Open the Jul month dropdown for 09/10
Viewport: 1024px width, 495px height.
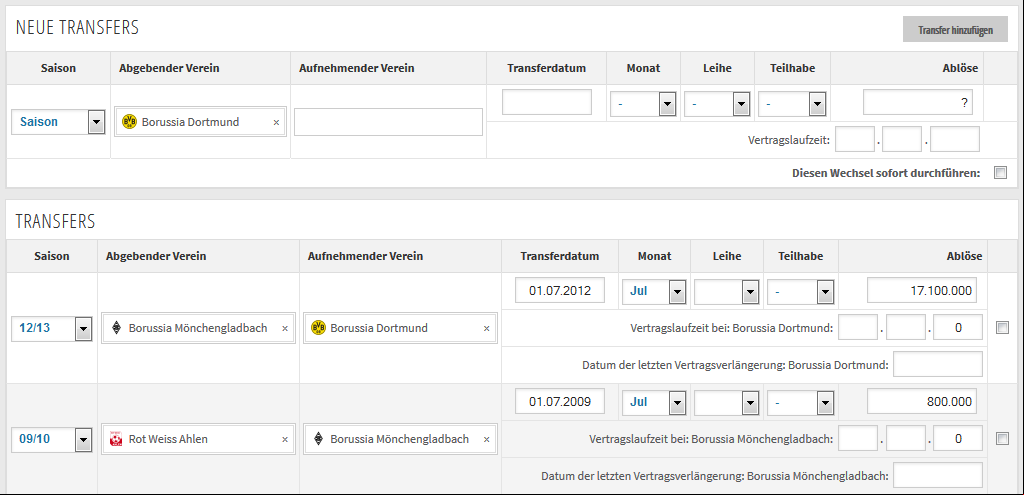654,402
